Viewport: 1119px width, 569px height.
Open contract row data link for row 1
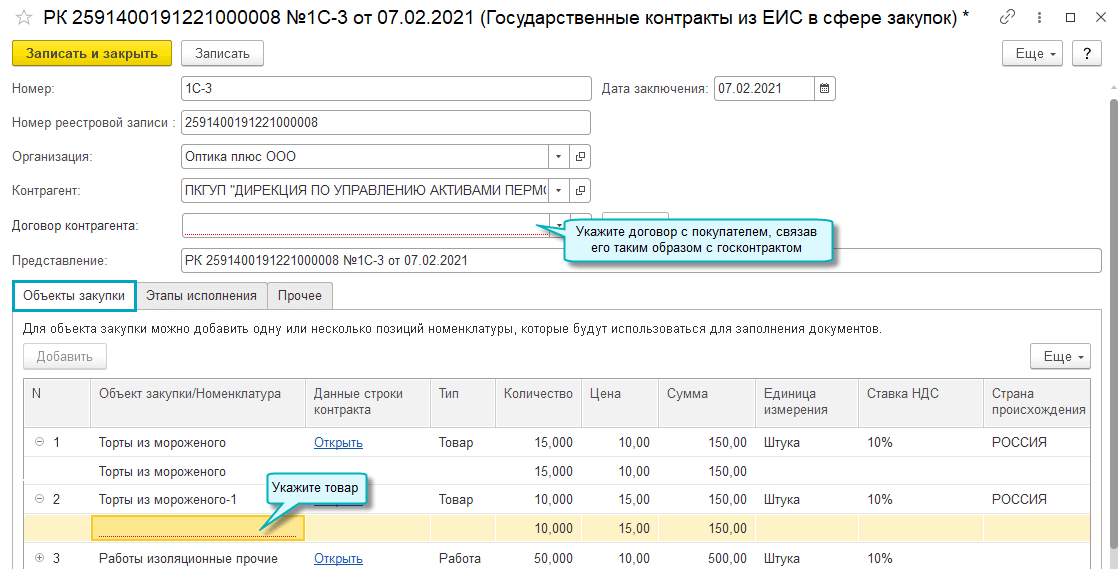338,443
